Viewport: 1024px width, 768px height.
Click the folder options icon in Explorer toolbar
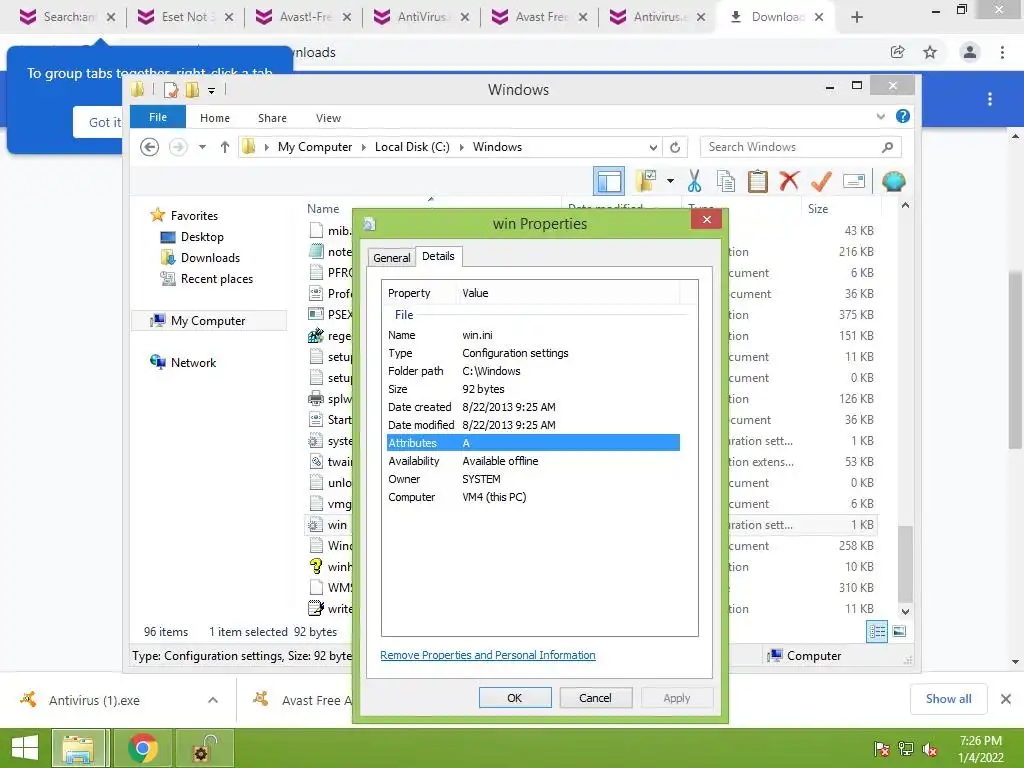647,181
